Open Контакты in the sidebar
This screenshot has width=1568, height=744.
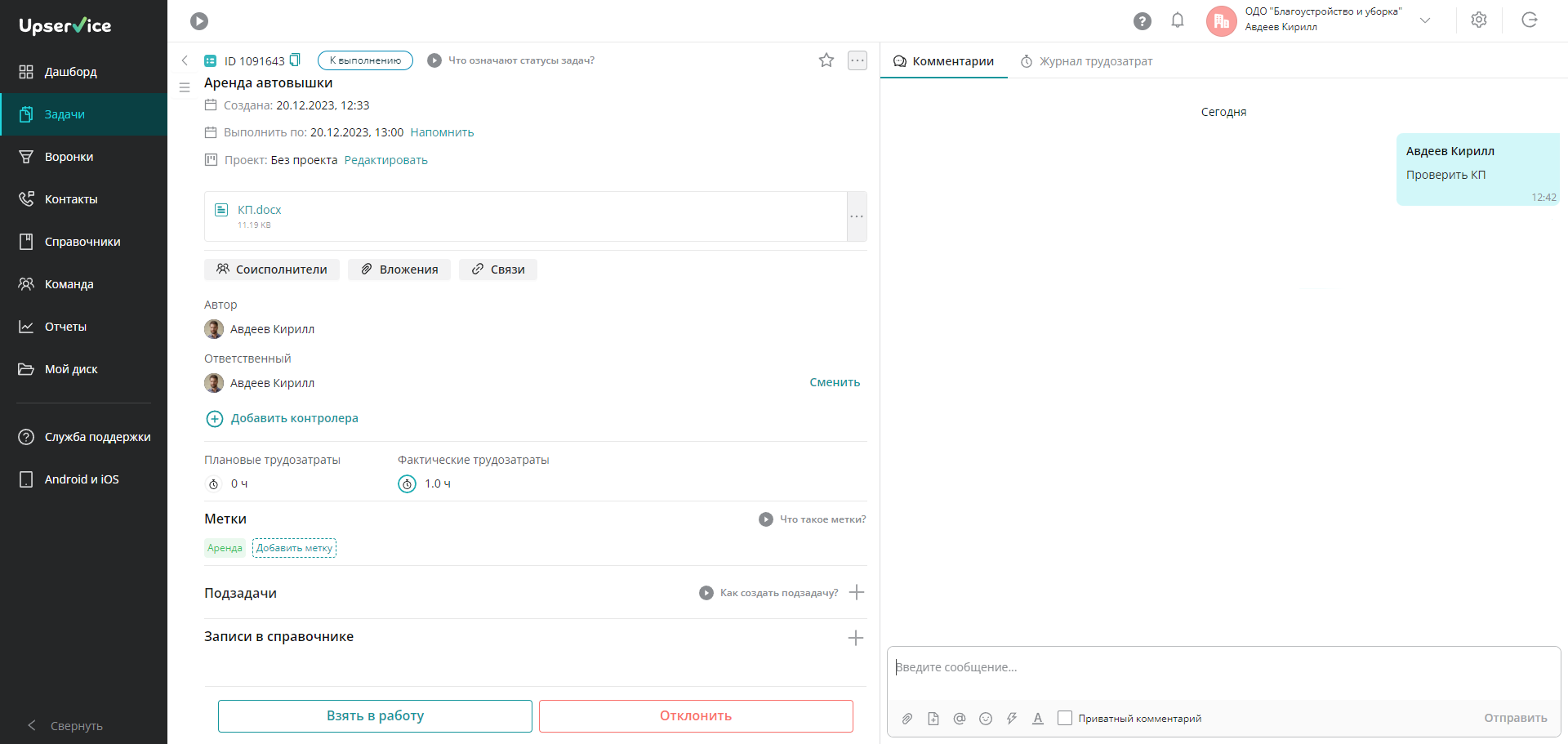(x=83, y=199)
